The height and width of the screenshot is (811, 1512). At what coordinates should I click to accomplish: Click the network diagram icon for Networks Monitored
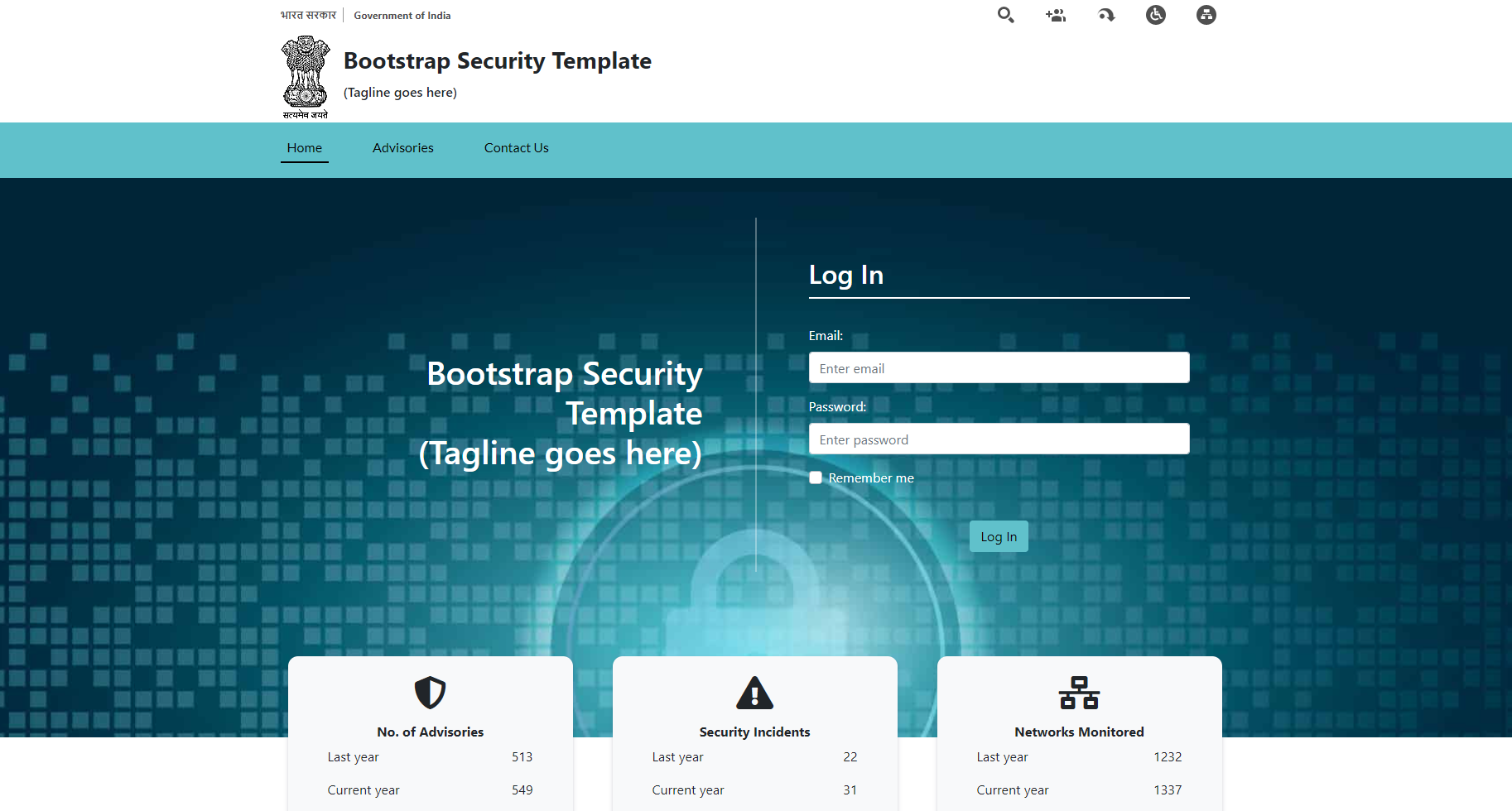point(1079,693)
